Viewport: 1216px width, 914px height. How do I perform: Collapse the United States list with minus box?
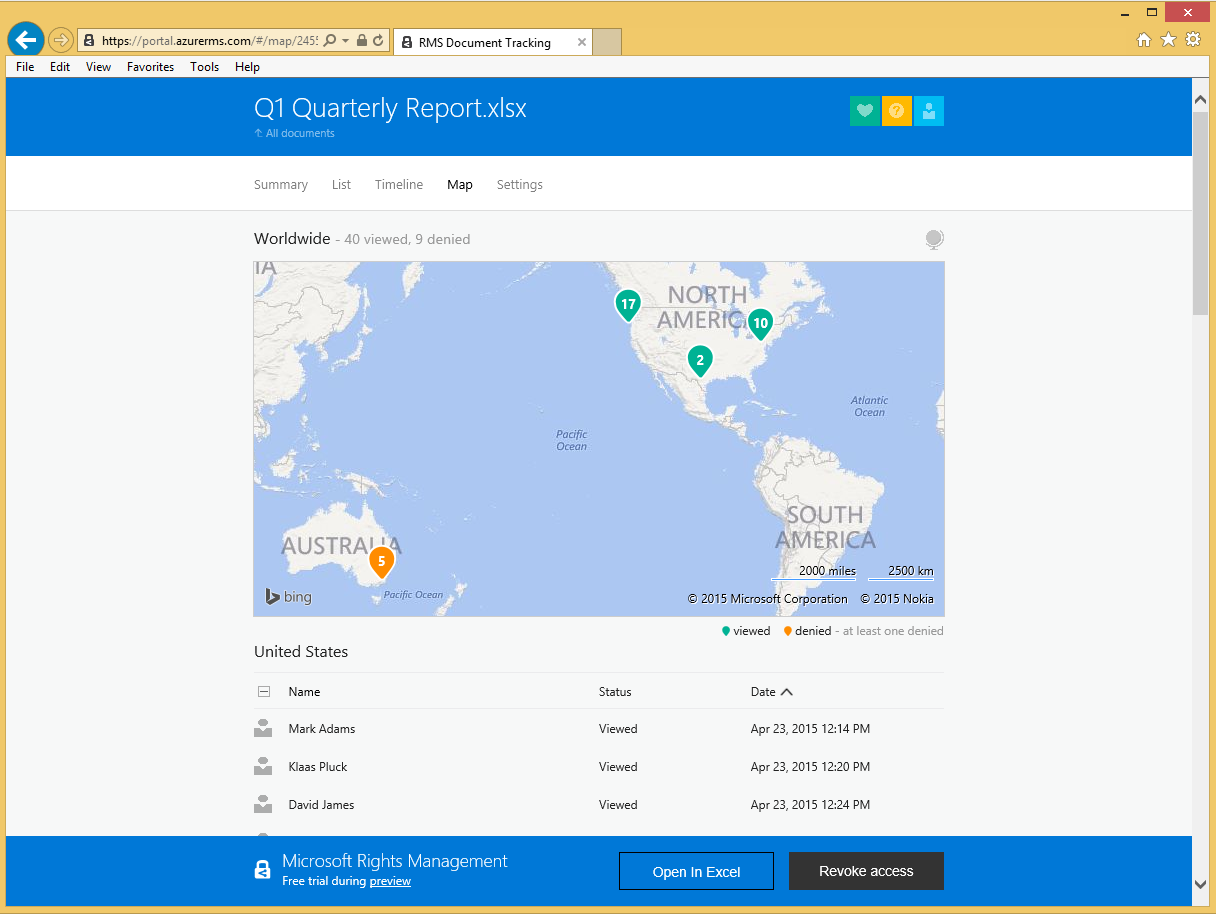(264, 692)
